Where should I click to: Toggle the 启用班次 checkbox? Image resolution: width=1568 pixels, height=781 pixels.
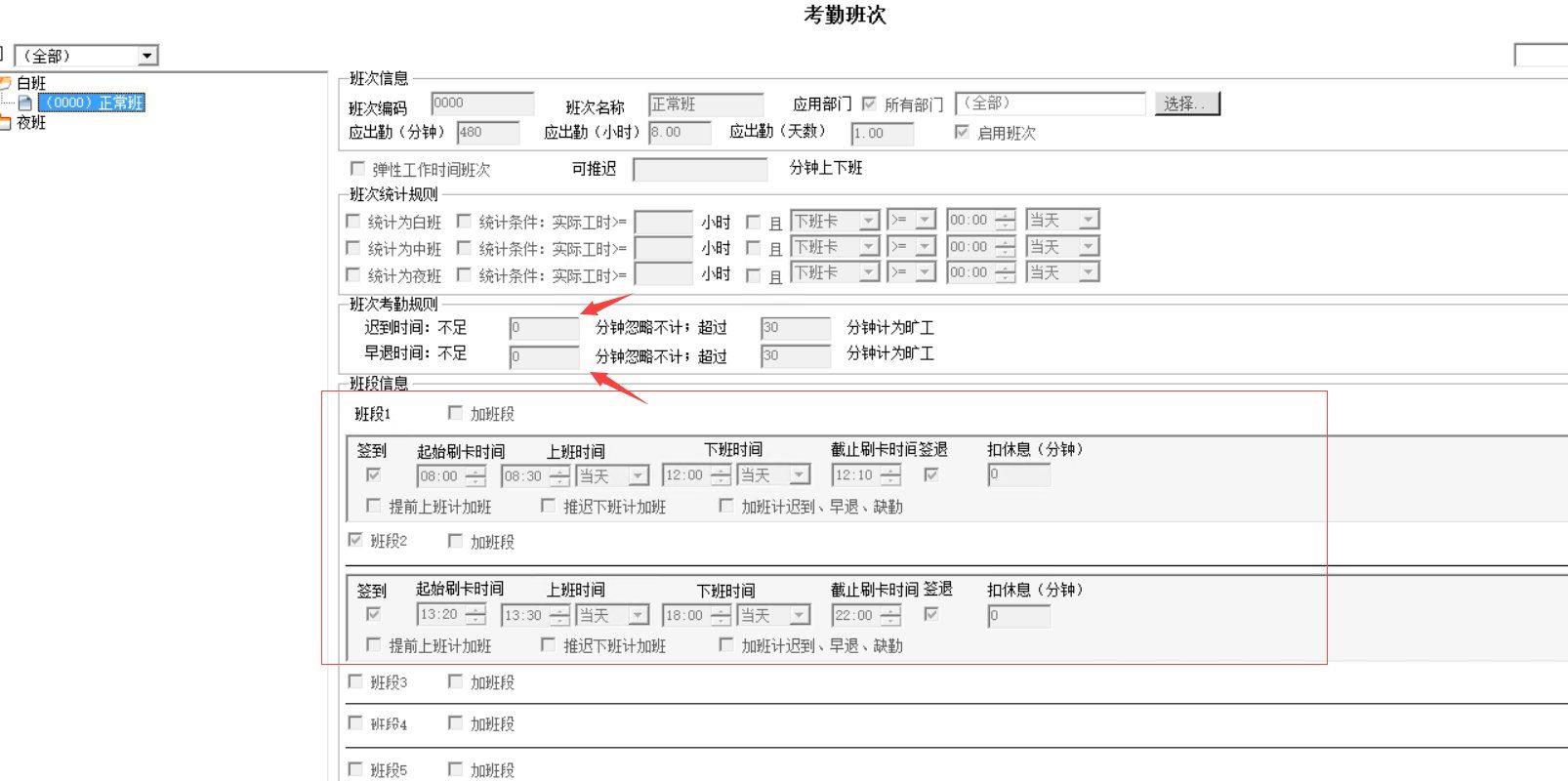coord(962,132)
